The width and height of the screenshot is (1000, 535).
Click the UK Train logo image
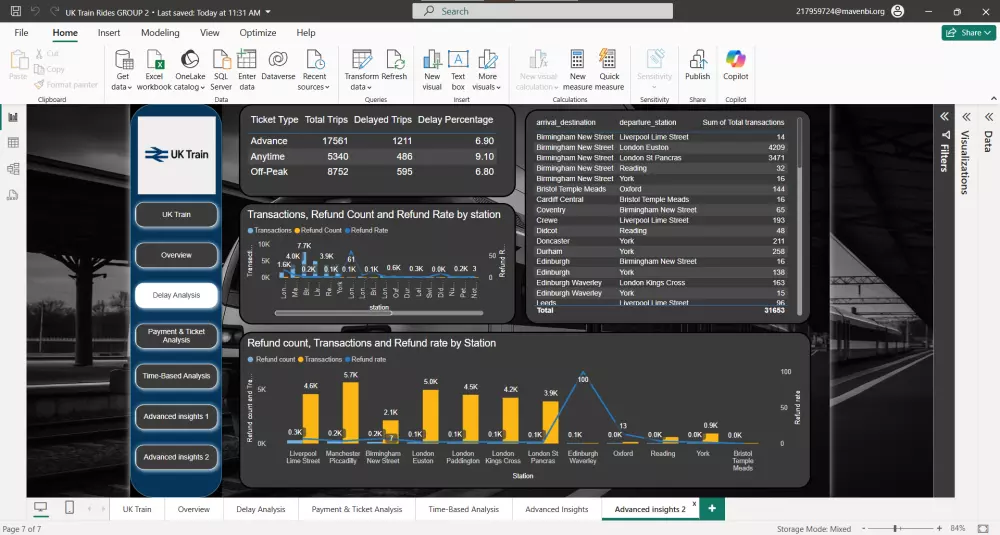tap(177, 155)
